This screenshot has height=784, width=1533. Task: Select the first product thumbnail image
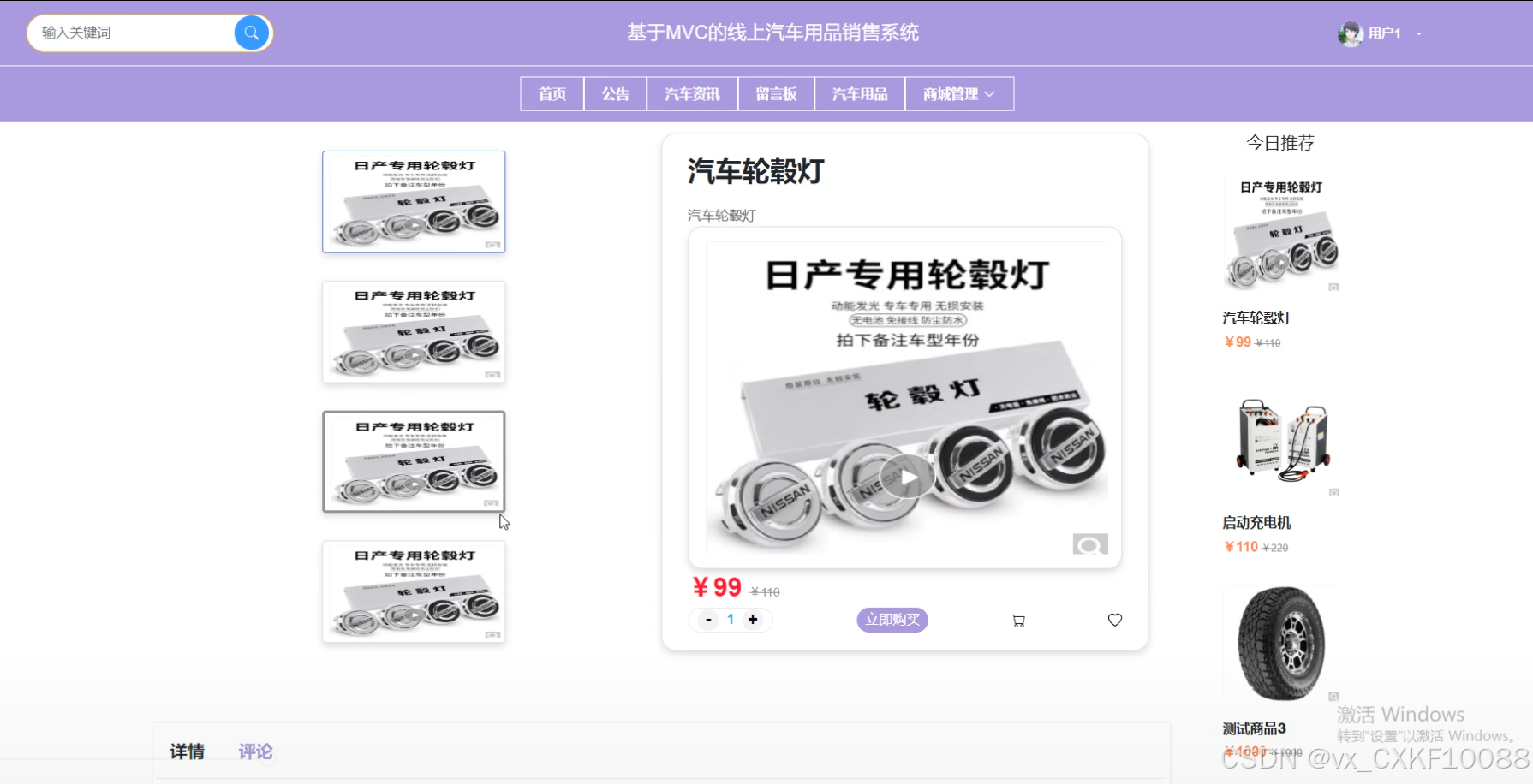point(414,202)
